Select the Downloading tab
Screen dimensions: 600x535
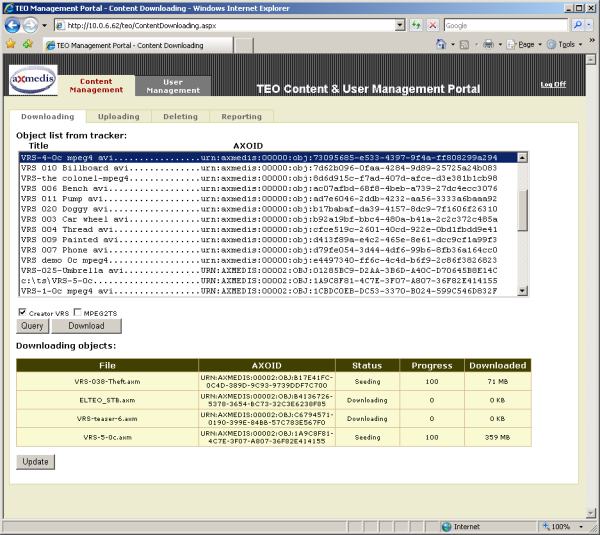48,116
